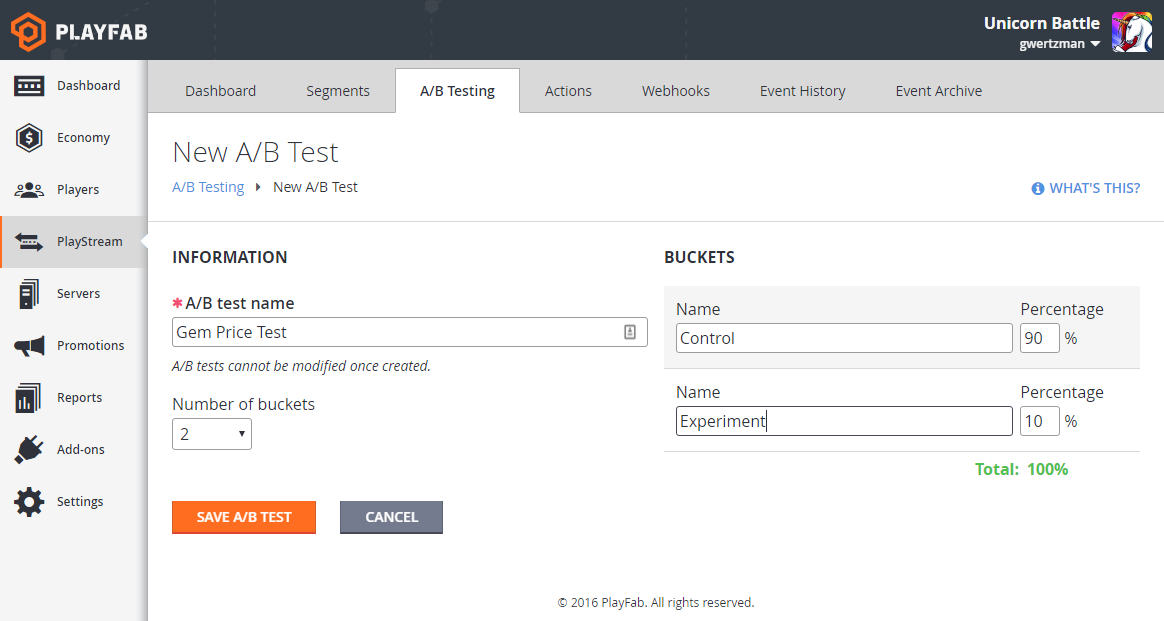Go to the Webhooks tab
The width and height of the screenshot is (1164, 621).
[x=676, y=91]
